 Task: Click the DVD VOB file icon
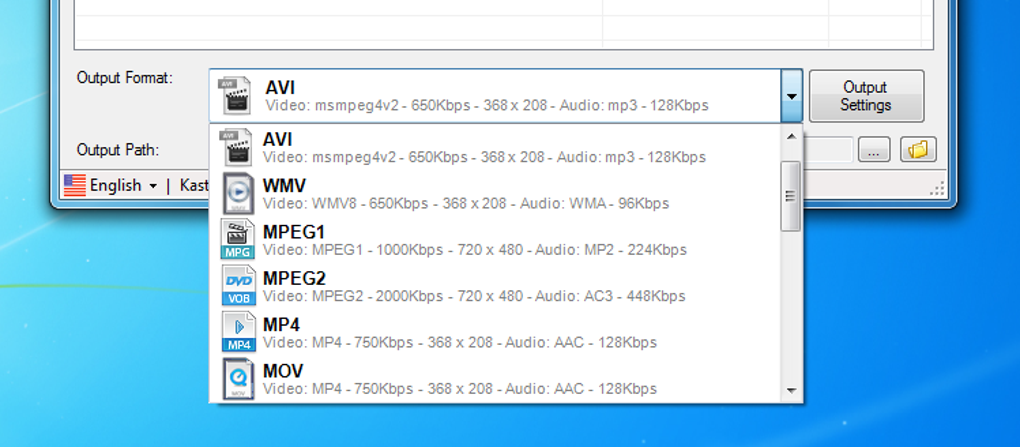(239, 286)
